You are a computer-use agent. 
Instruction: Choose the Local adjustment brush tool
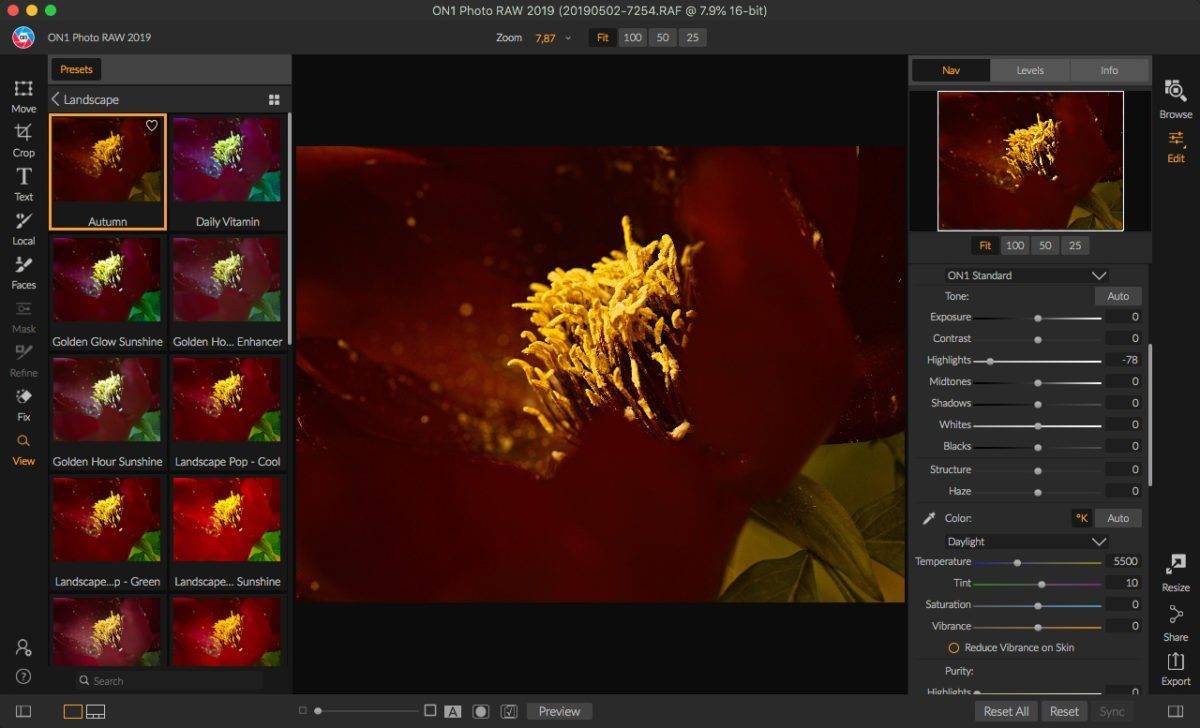click(23, 227)
